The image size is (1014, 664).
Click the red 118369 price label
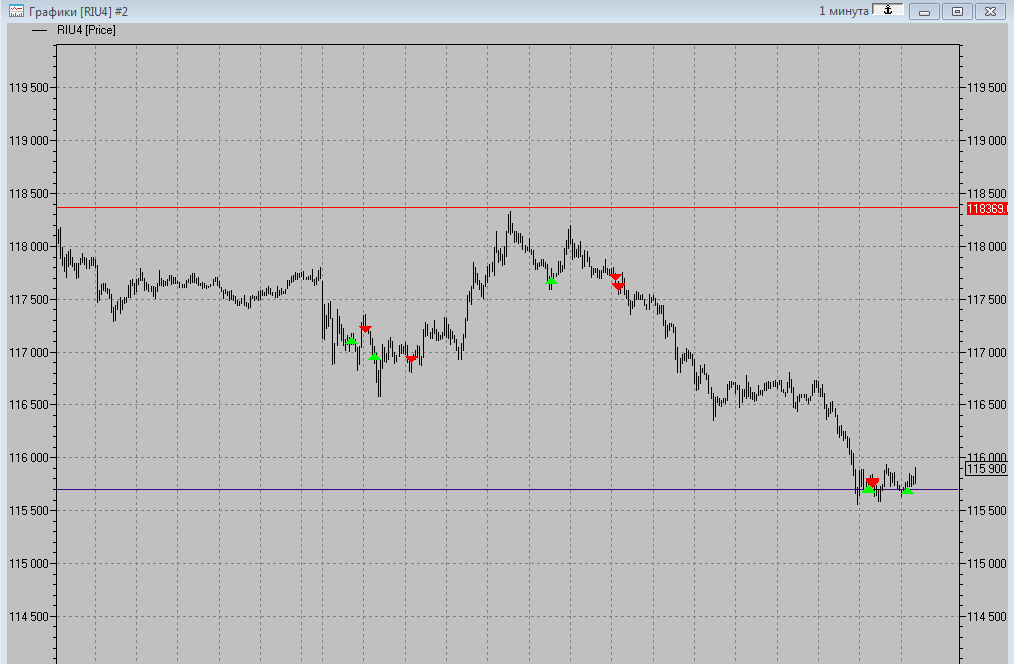[x=987, y=208]
